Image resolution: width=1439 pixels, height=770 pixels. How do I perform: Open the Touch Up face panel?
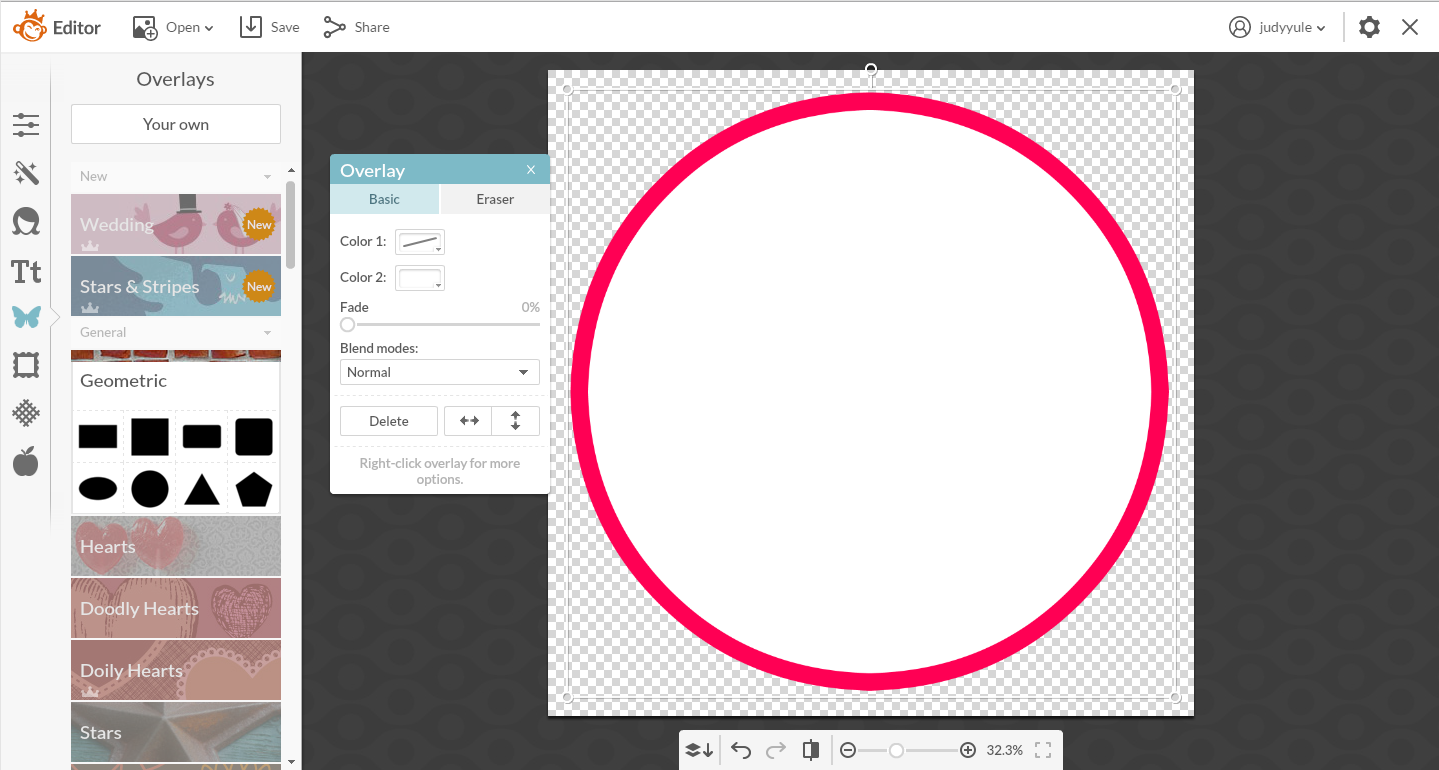click(x=26, y=221)
